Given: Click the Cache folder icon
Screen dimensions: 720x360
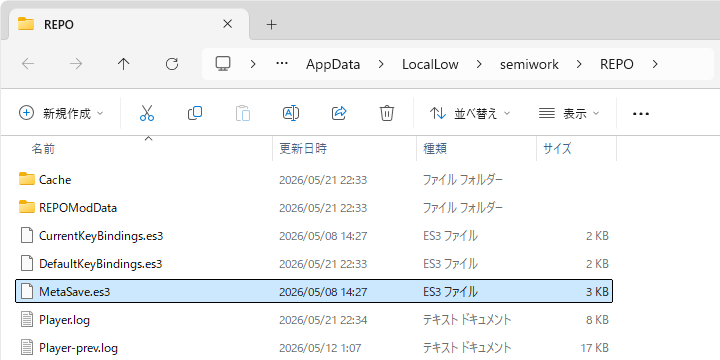Looking at the screenshot, I should click(x=27, y=179).
